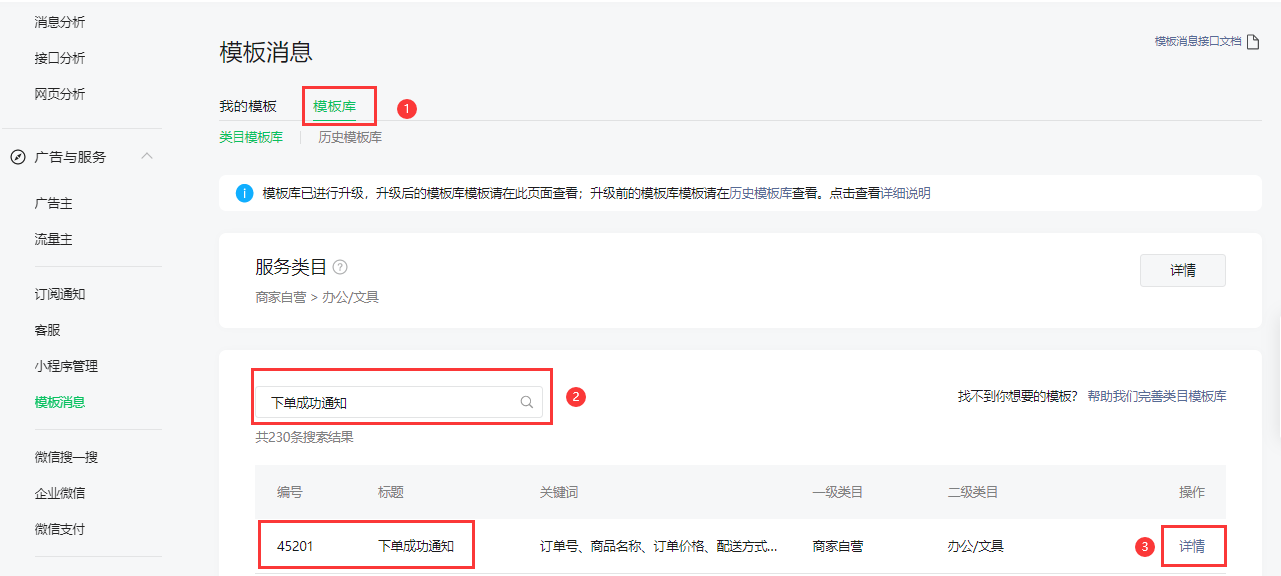The image size is (1281, 576).
Task: Click 帮助我们完善类目模板库 link
Action: 1157,396
